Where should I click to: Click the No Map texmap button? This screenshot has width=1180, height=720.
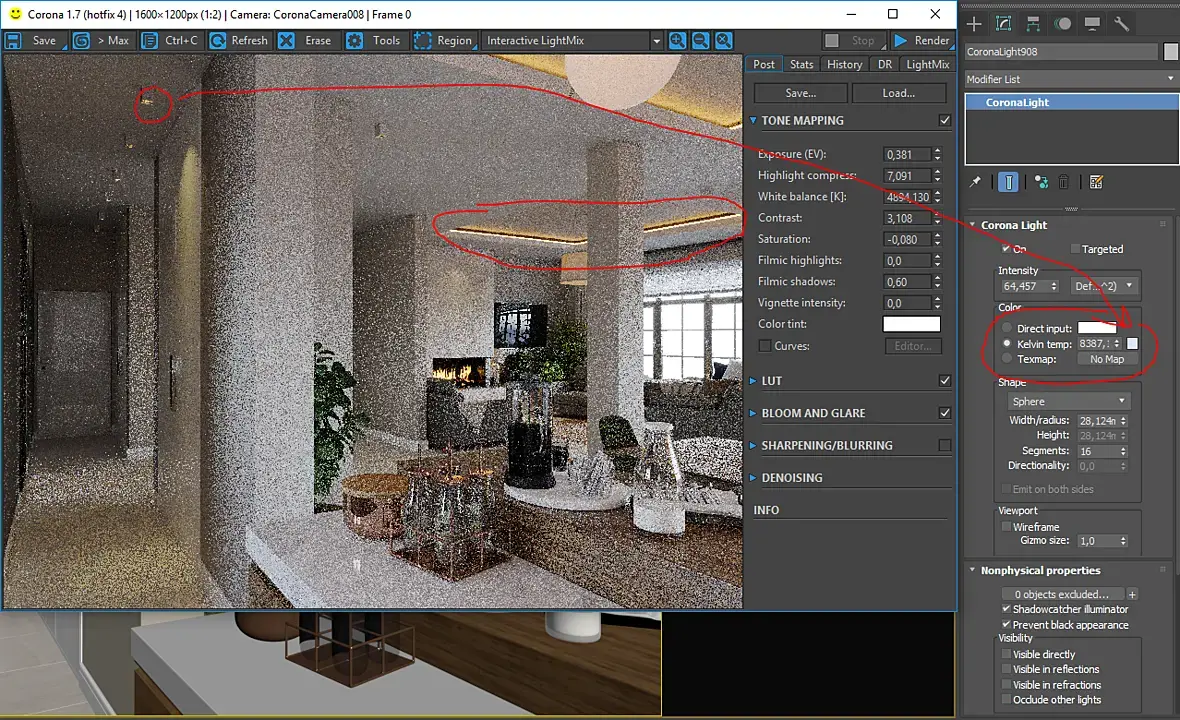[1107, 359]
